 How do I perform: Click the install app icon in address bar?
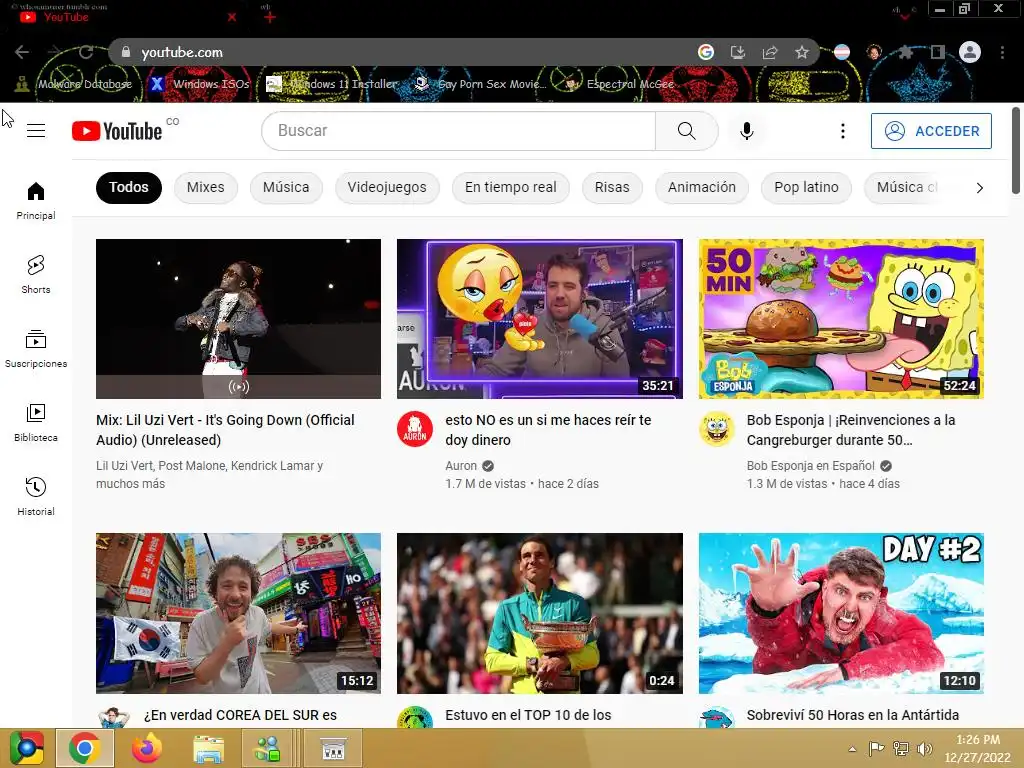737,52
